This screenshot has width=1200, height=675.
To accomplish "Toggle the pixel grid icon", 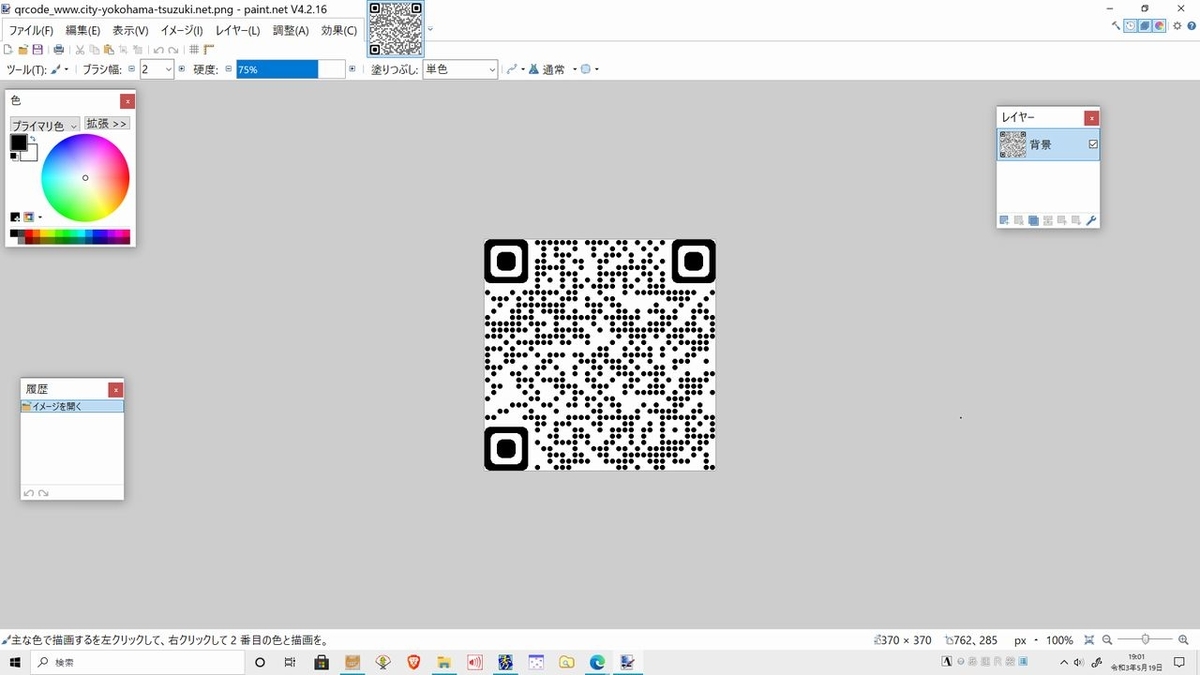I will (193, 49).
